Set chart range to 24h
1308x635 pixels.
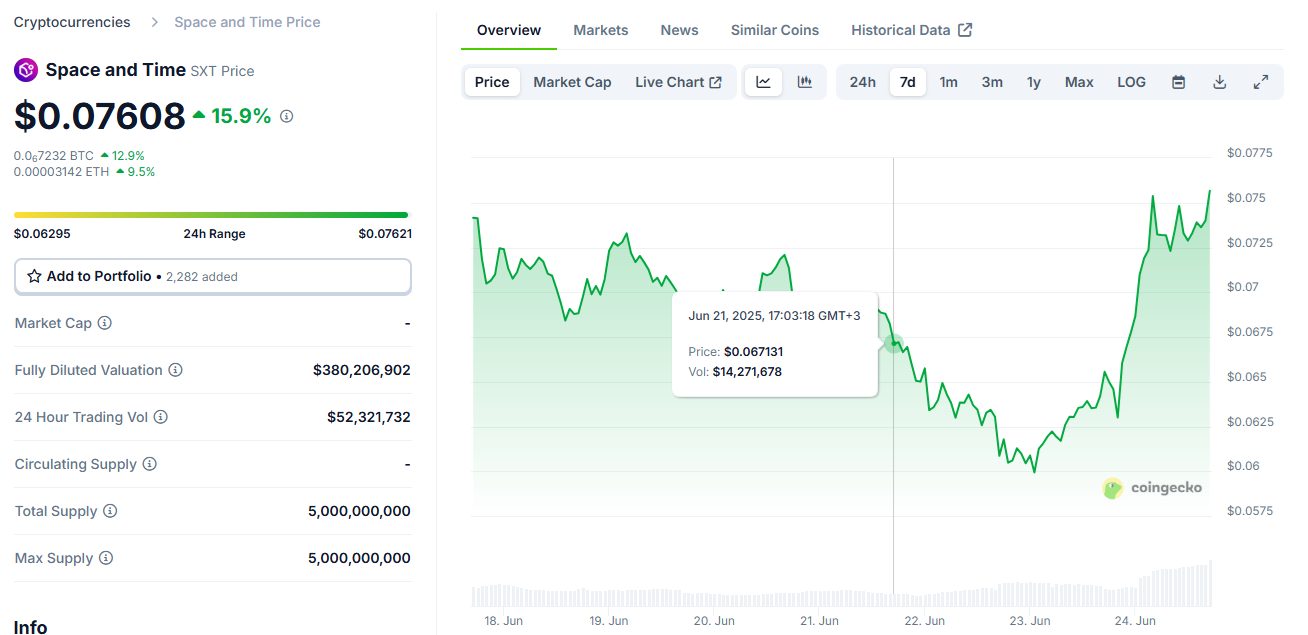pos(863,82)
